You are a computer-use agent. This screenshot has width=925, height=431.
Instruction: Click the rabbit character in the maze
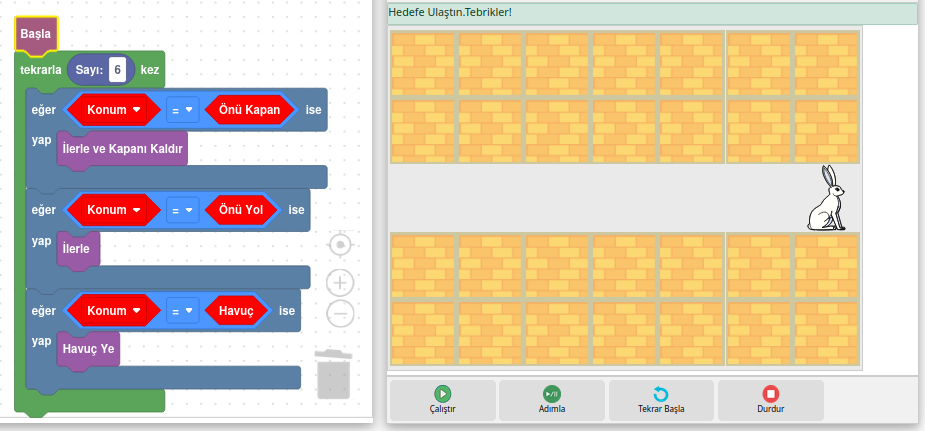[x=826, y=199]
